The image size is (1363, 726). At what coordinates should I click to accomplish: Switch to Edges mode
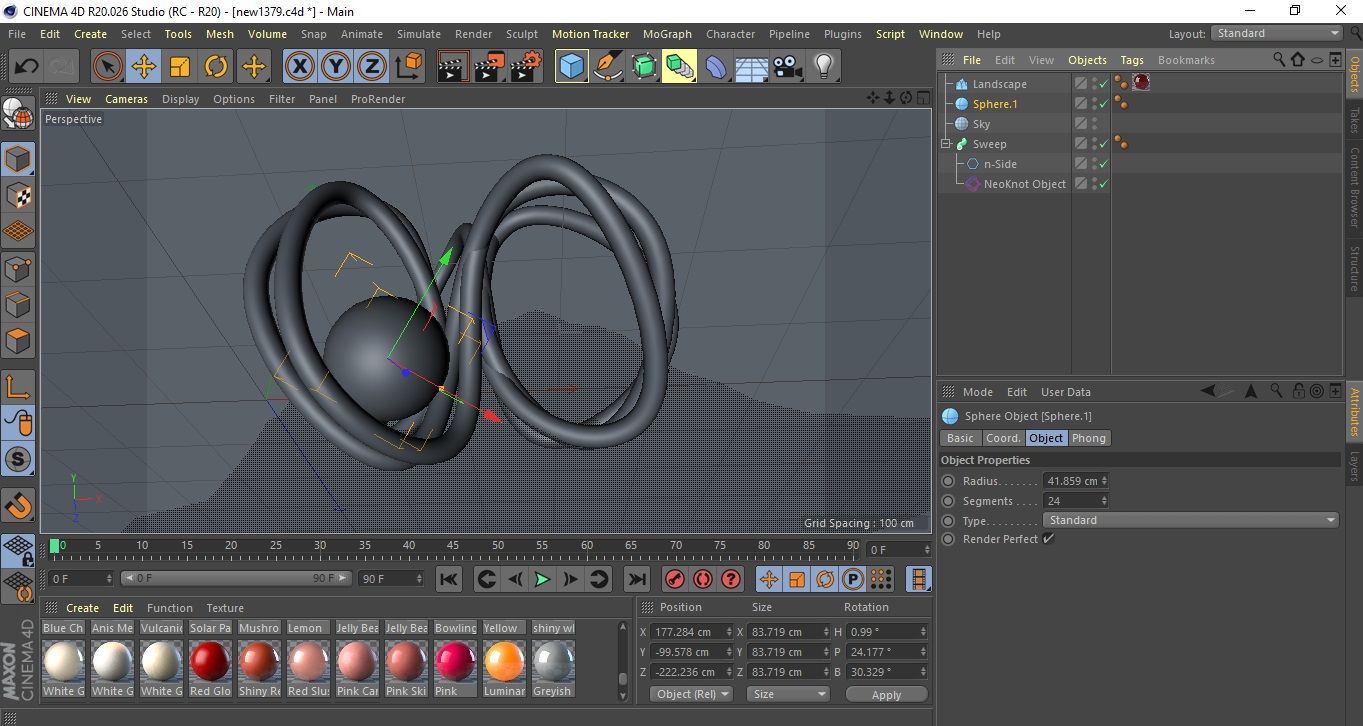tap(19, 305)
